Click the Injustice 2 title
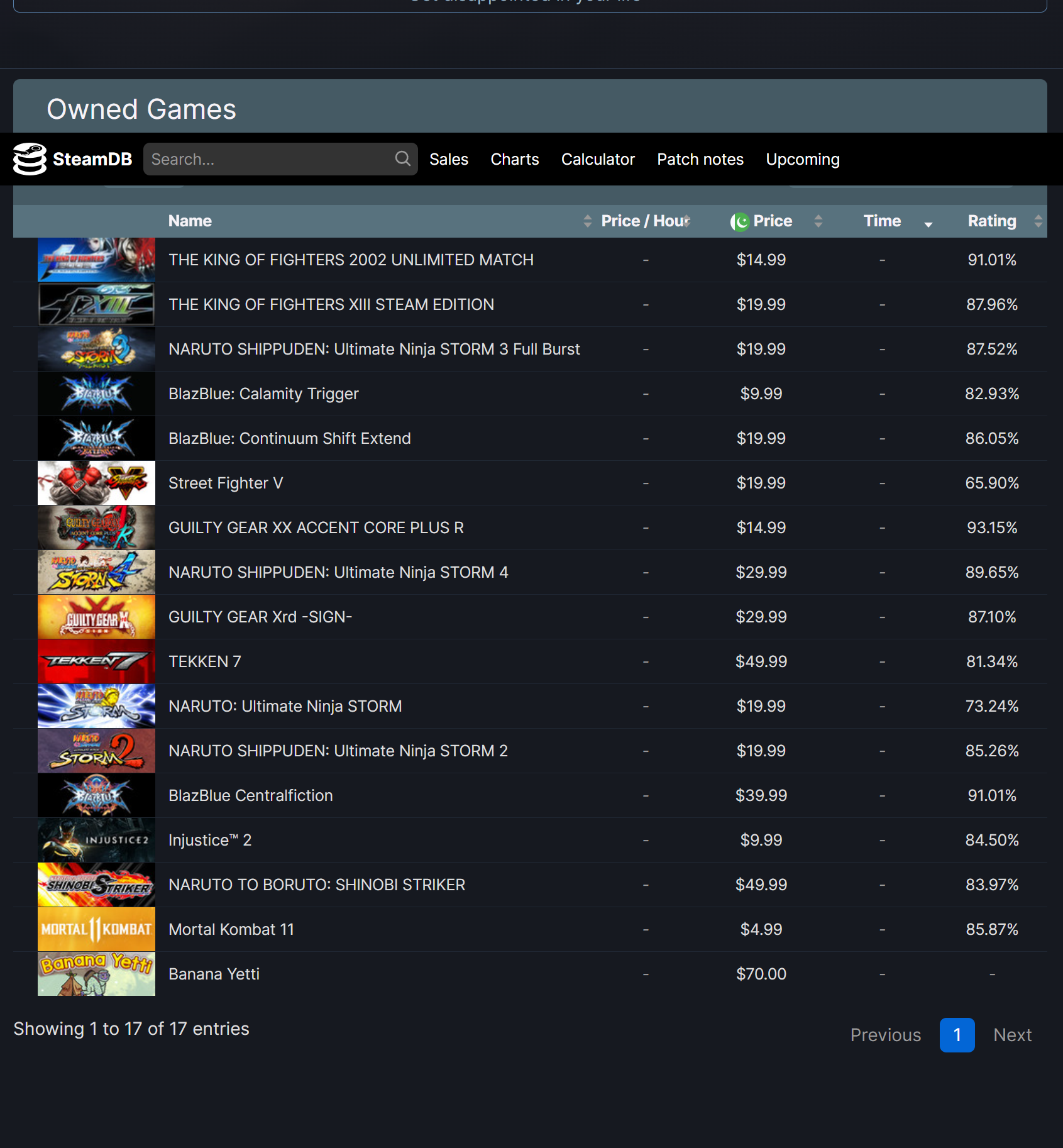Screen dimensions: 1063x1148 tap(210, 840)
